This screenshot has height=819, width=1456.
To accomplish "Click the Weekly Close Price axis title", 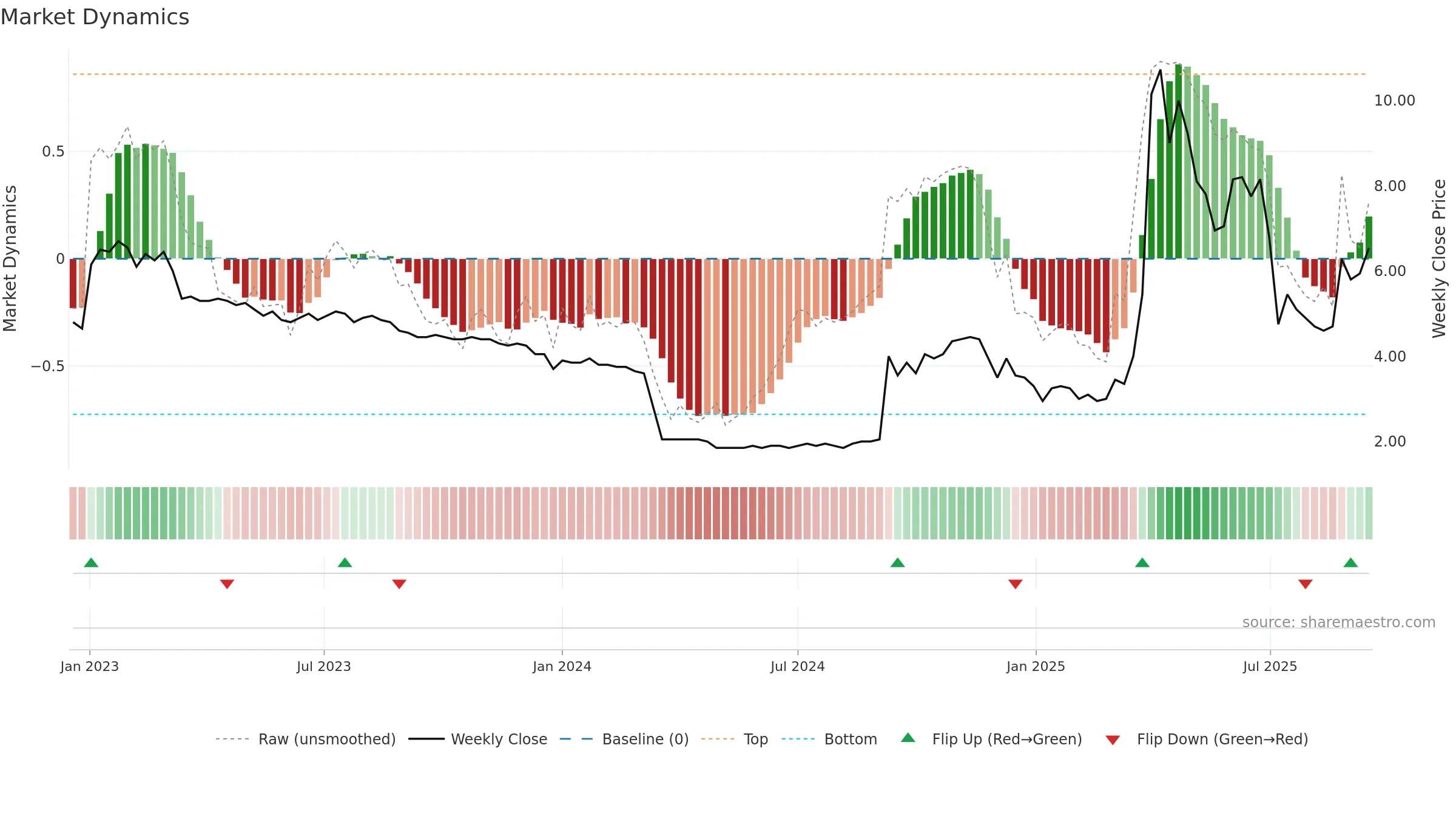I will [x=1439, y=258].
